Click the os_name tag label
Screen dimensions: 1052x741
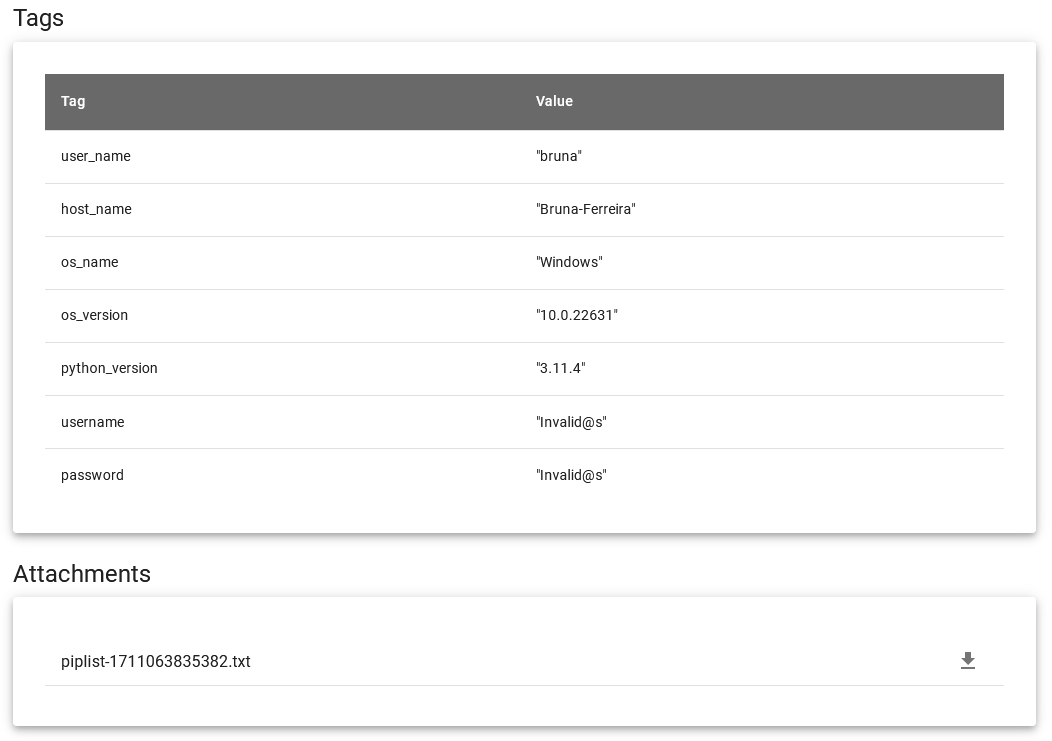coord(89,262)
